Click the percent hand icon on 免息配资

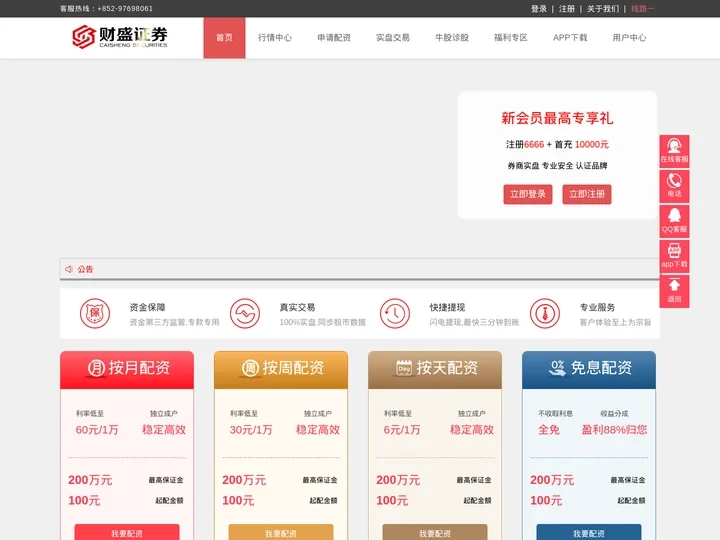557,368
